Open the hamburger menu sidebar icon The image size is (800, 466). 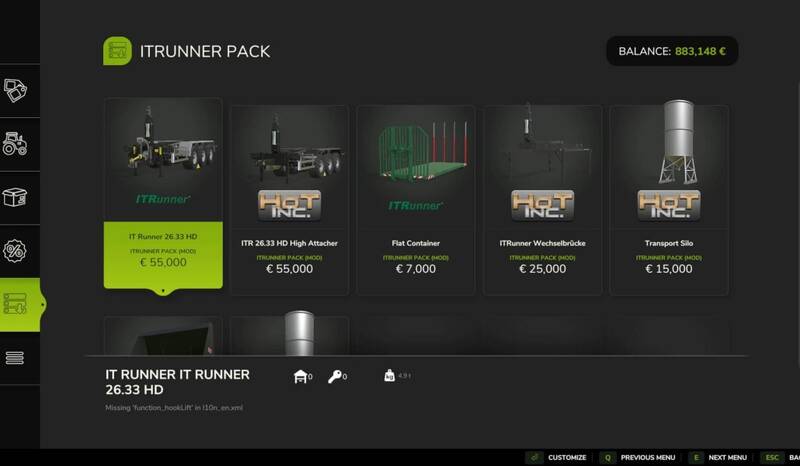coord(15,358)
